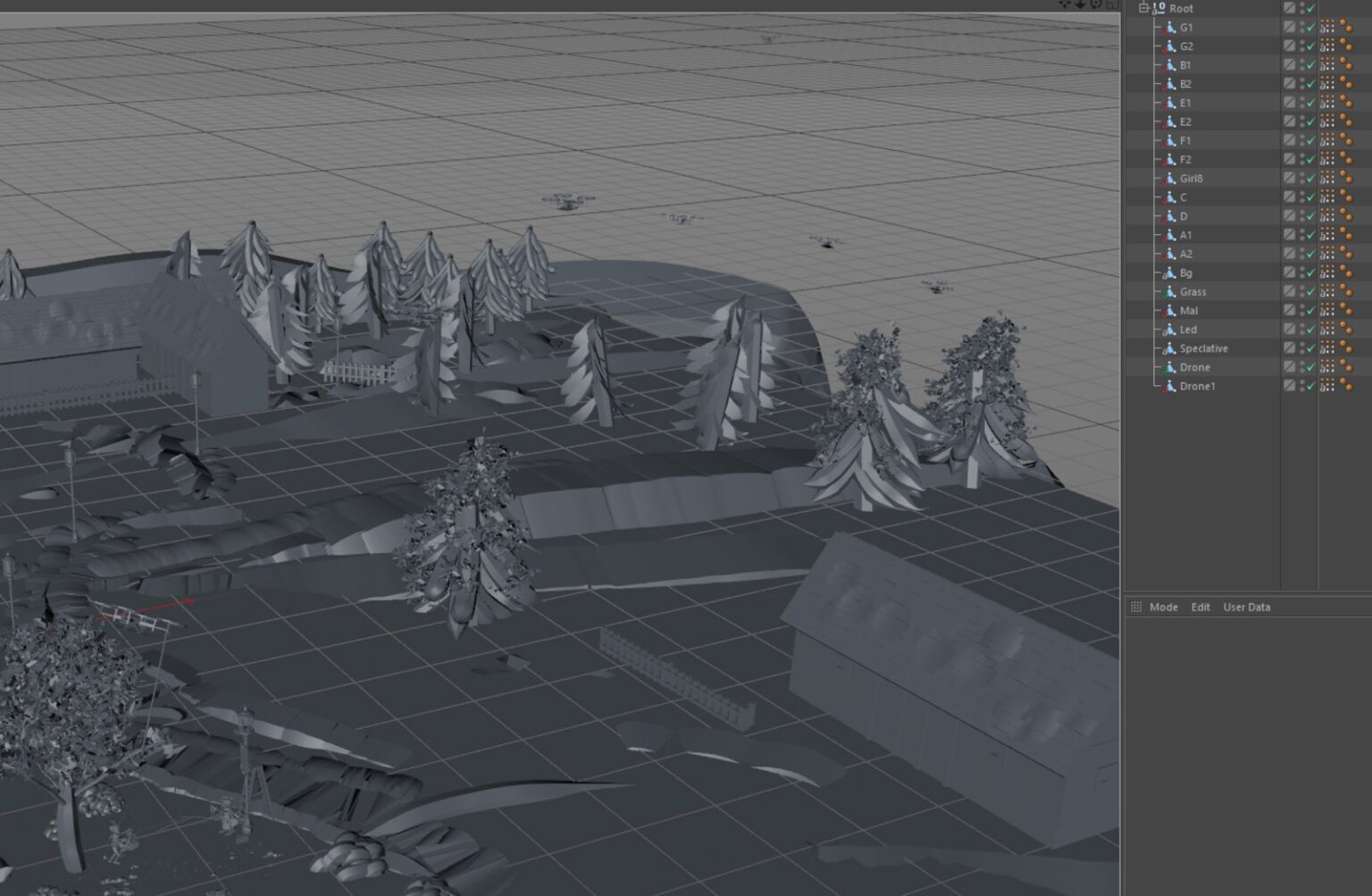Click the character object icon beside G1
The image size is (1372, 896).
1170,27
